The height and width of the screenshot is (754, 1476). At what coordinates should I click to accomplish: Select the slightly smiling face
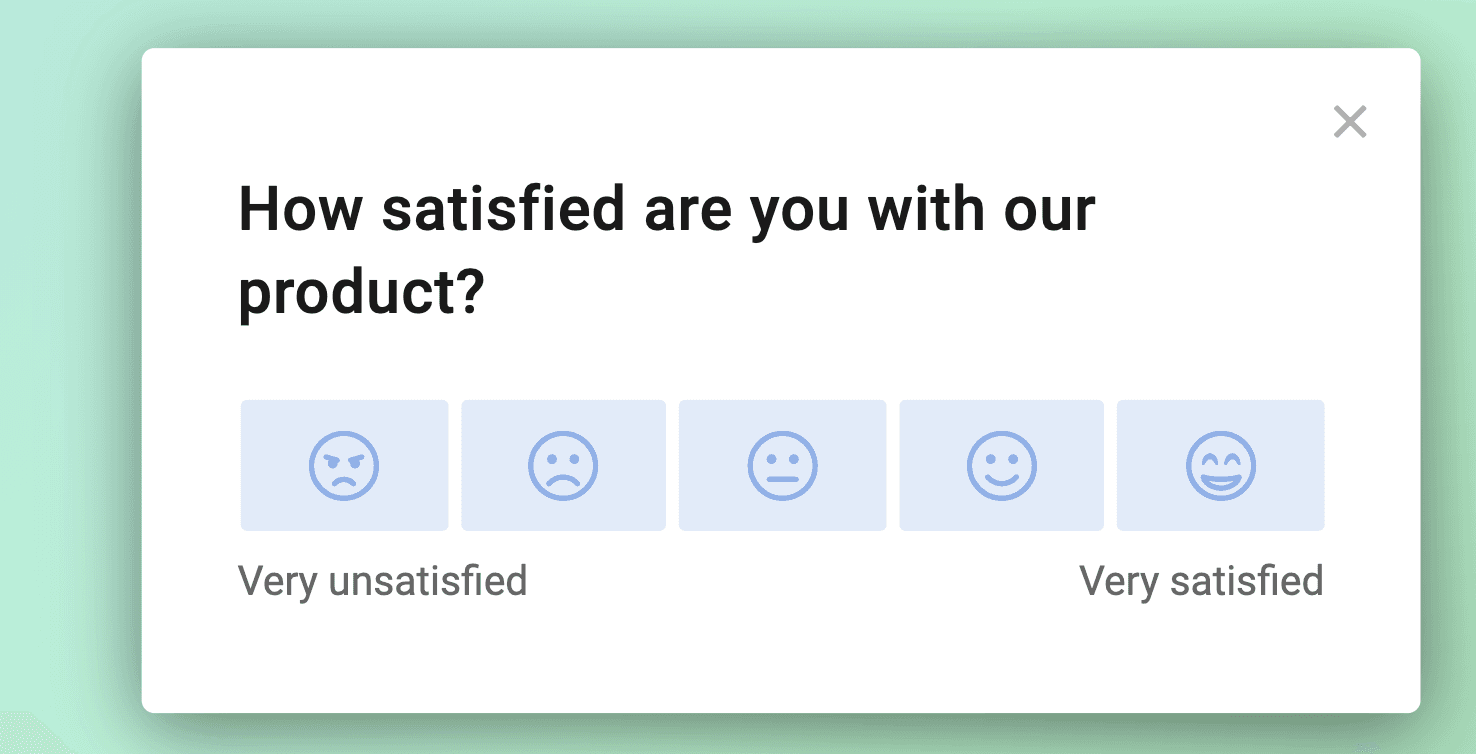1001,466
